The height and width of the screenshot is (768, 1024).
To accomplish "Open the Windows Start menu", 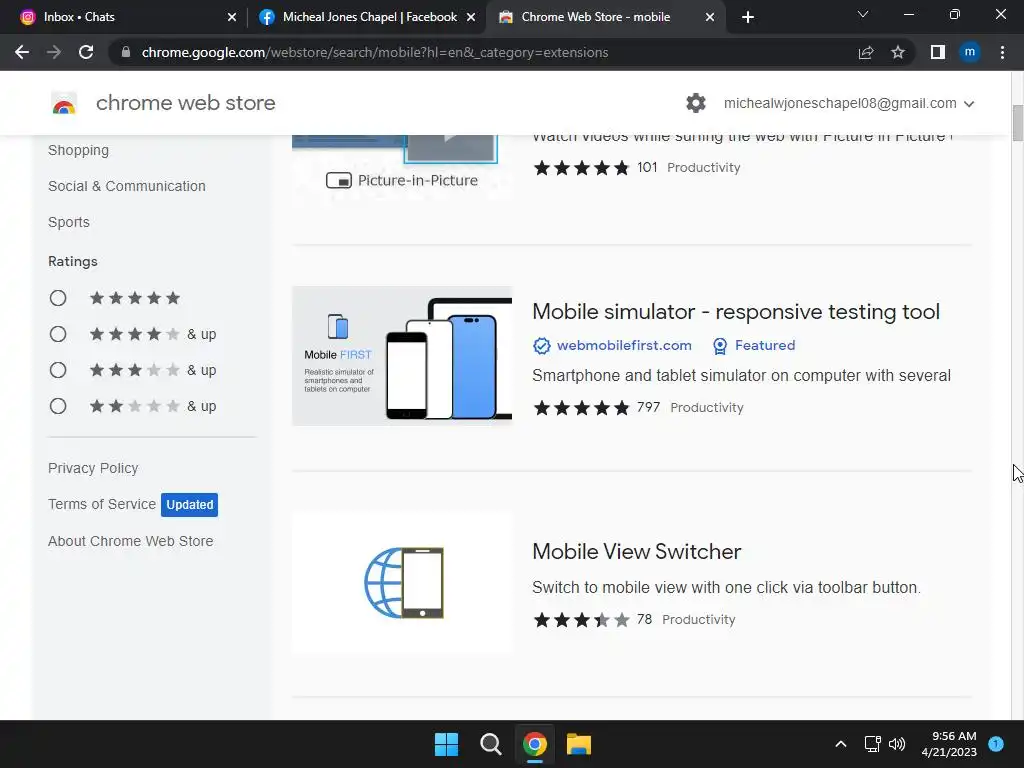I will coord(447,744).
